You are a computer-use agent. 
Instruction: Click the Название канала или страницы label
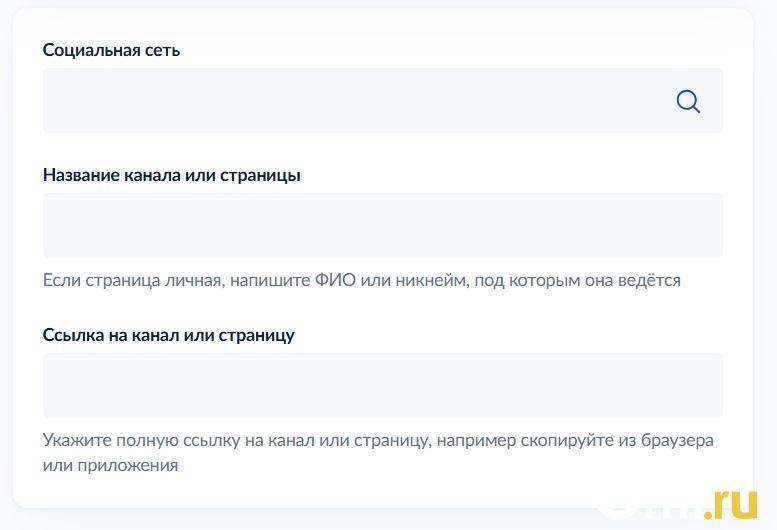(171, 175)
